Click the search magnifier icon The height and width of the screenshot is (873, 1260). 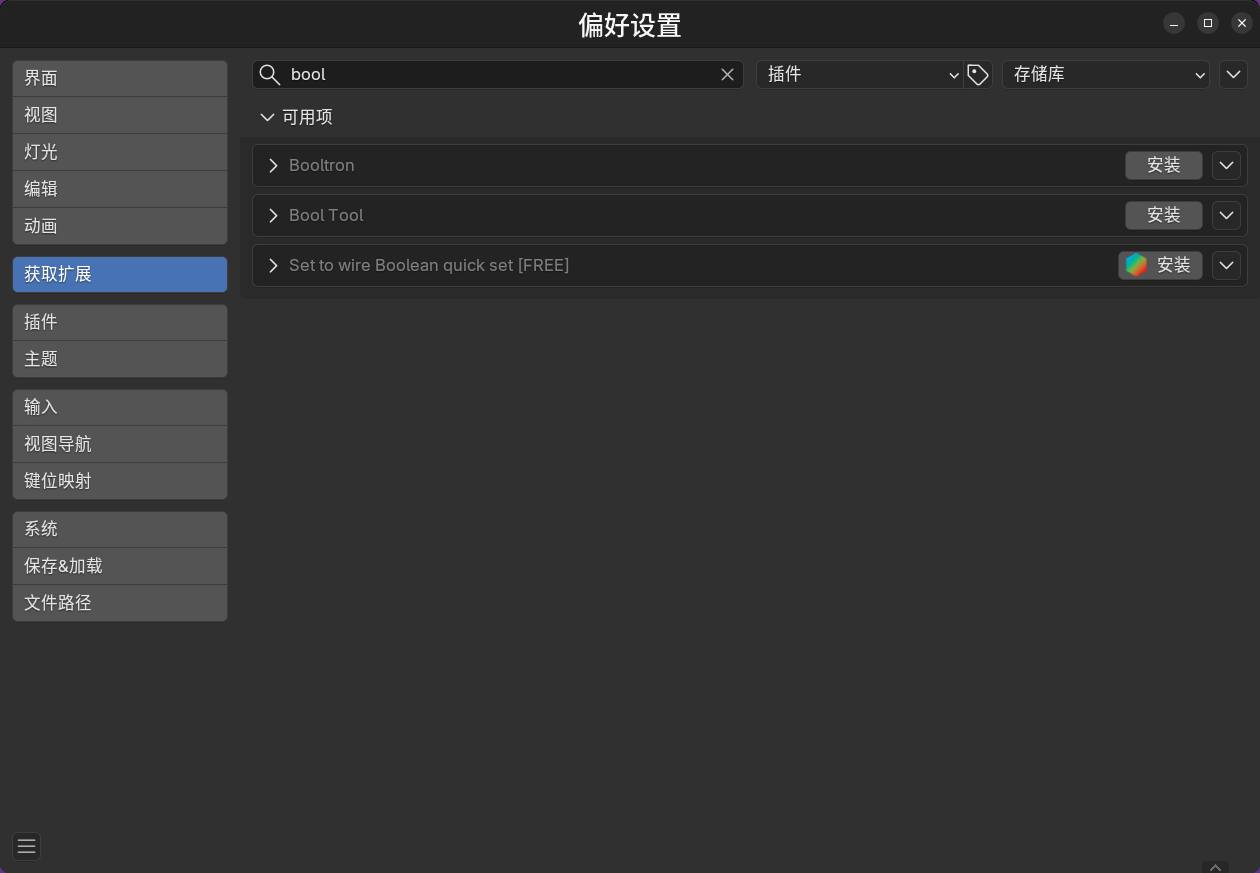tap(269, 75)
